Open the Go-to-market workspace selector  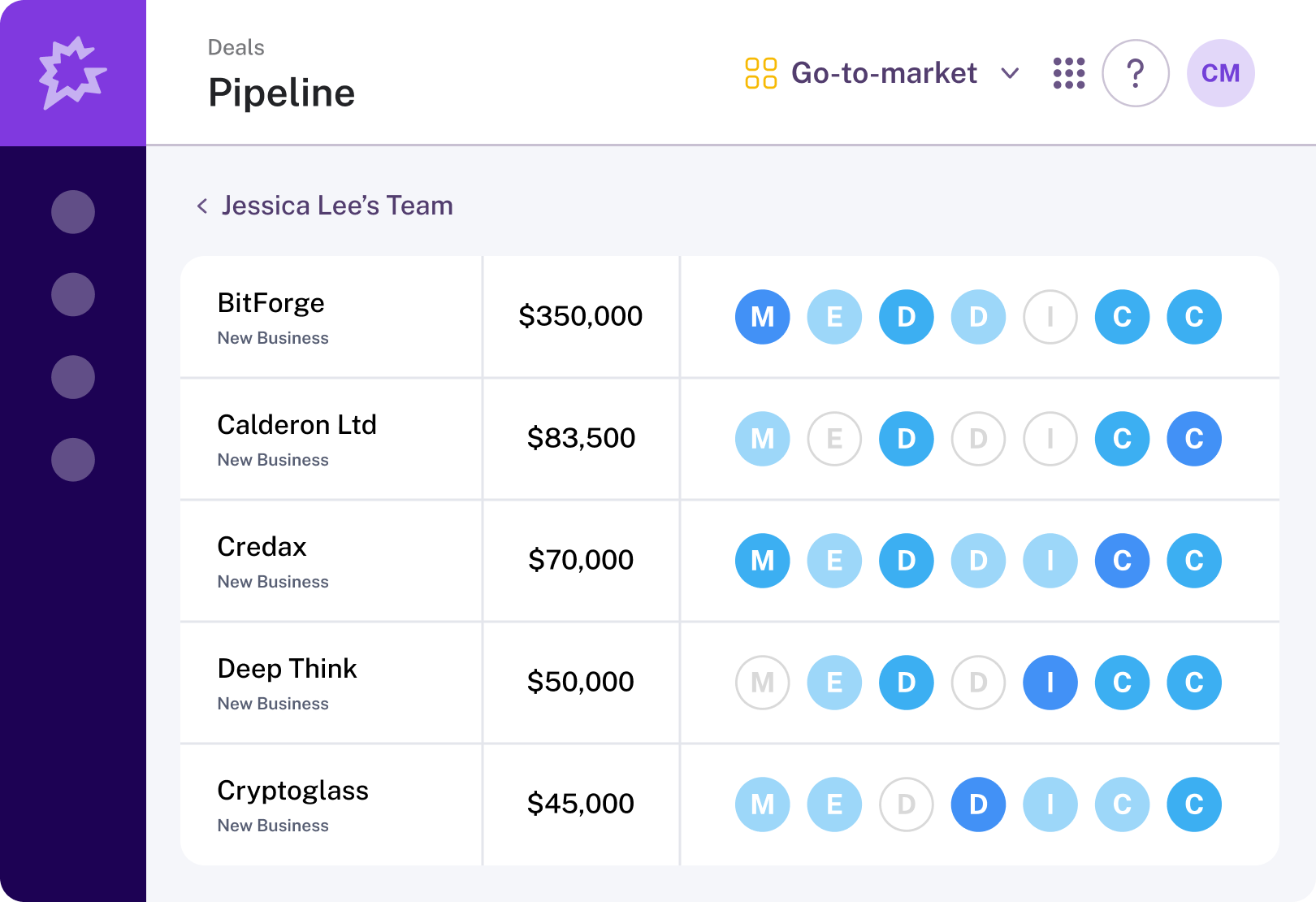click(x=884, y=73)
